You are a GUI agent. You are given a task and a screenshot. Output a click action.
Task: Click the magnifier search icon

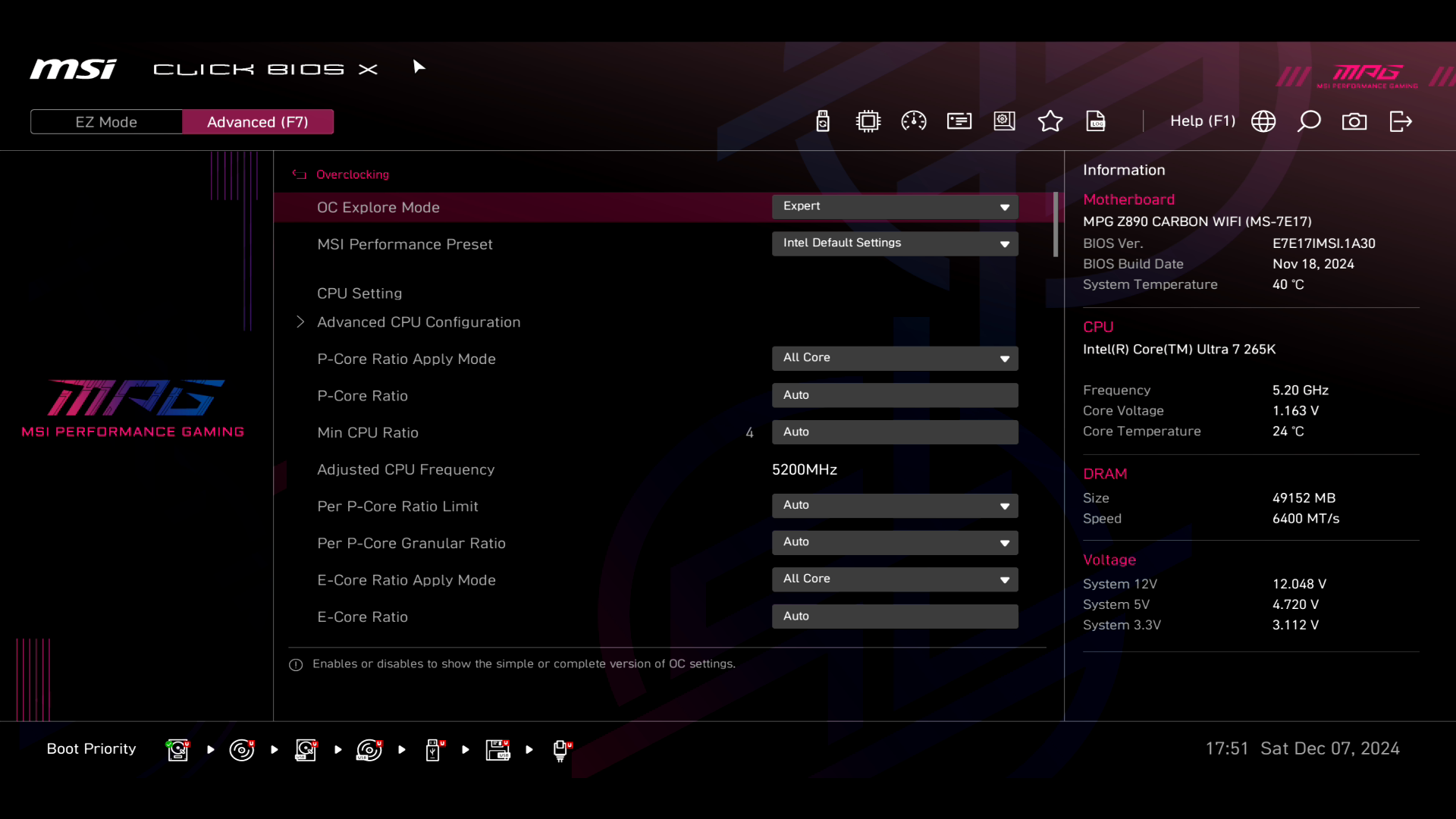click(x=1309, y=121)
